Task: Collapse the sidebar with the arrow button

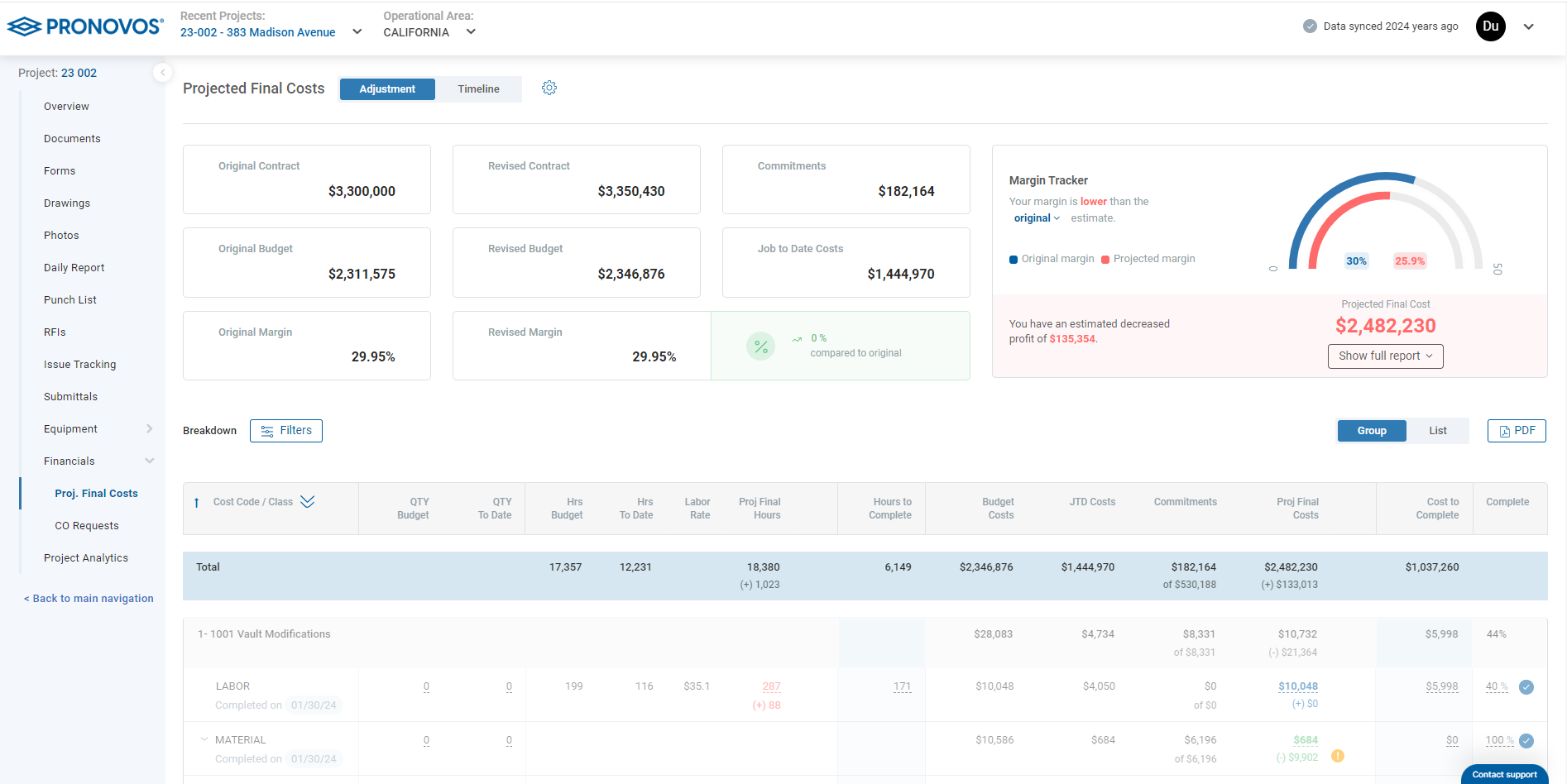Action: click(162, 73)
